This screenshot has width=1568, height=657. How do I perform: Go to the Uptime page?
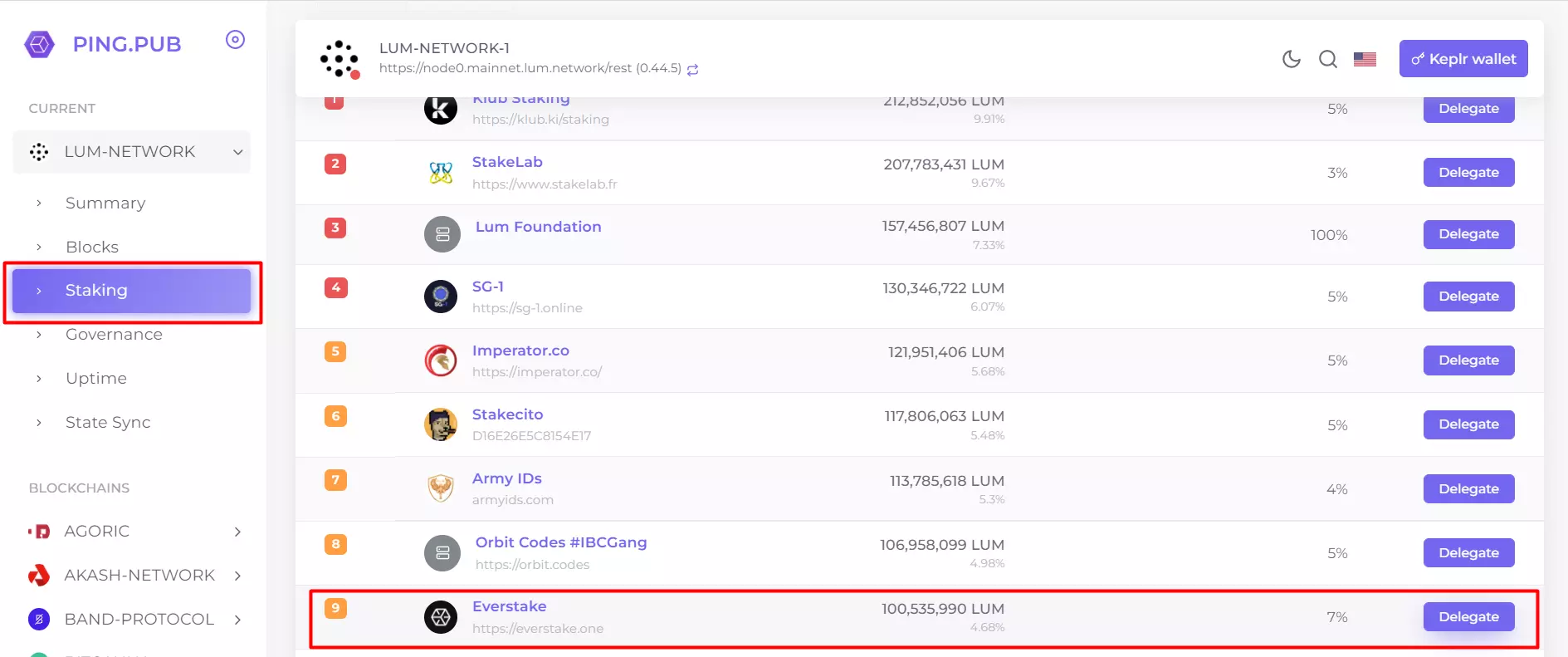tap(96, 378)
